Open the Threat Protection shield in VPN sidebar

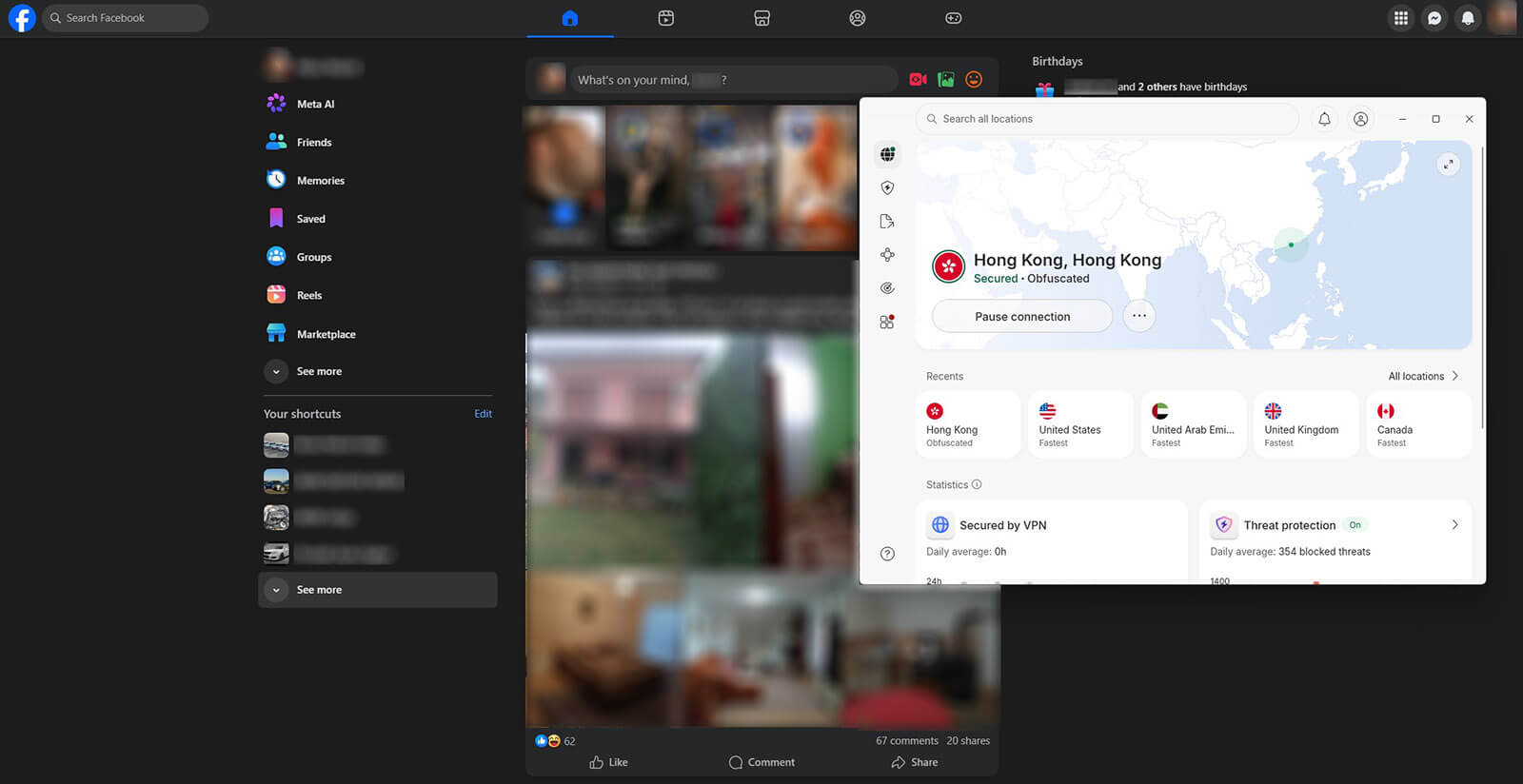(x=887, y=187)
